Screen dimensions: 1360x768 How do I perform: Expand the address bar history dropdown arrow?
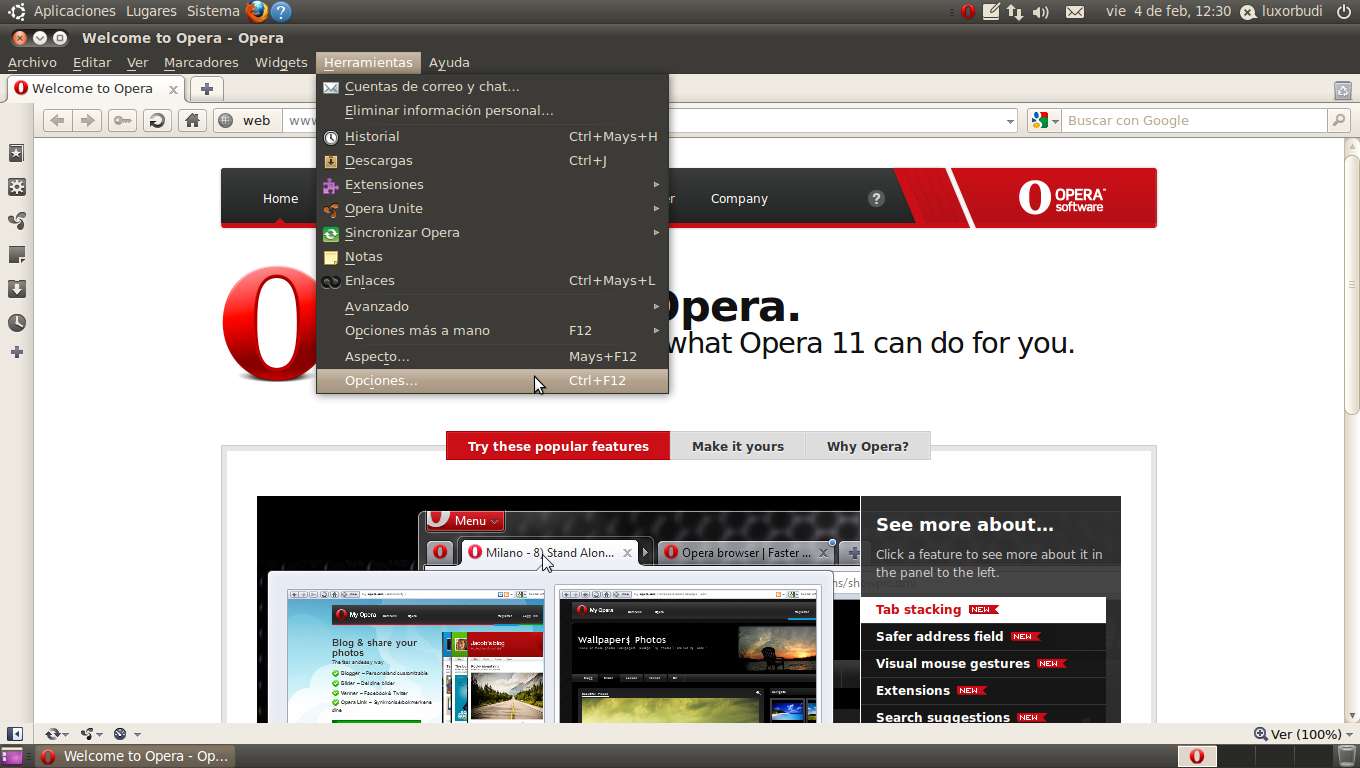[1010, 121]
